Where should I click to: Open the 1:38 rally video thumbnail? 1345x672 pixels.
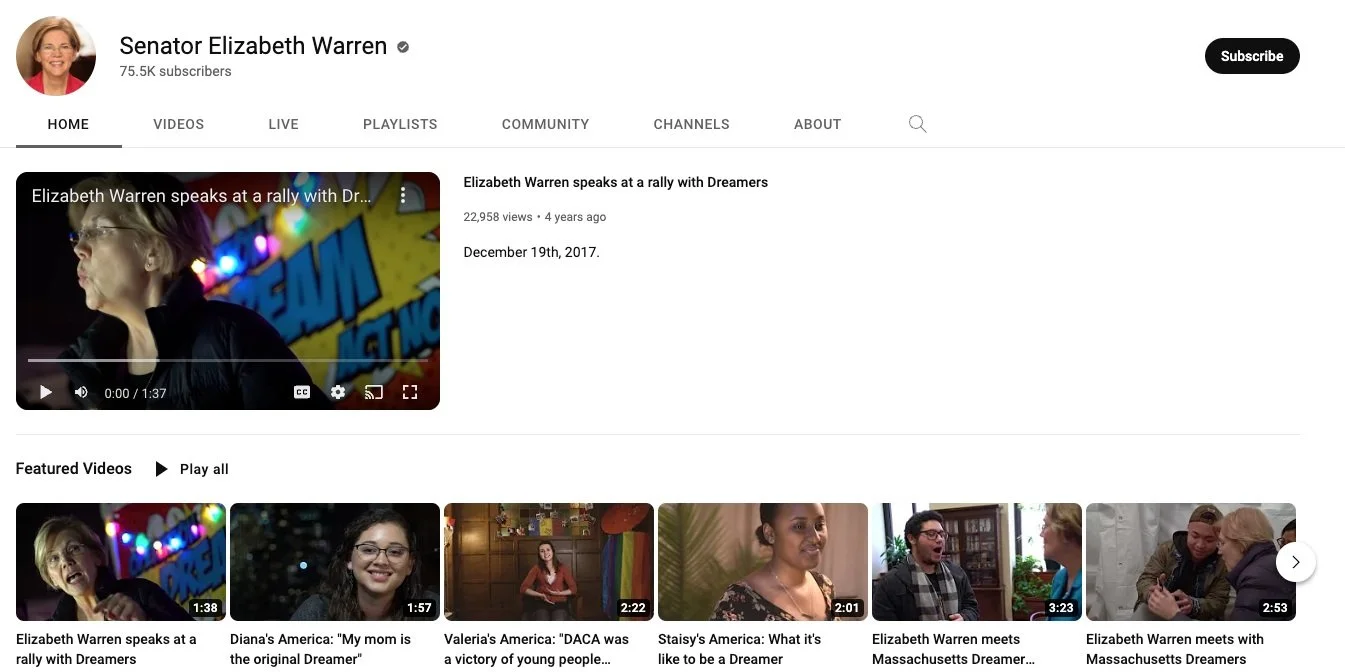pyautogui.click(x=121, y=562)
